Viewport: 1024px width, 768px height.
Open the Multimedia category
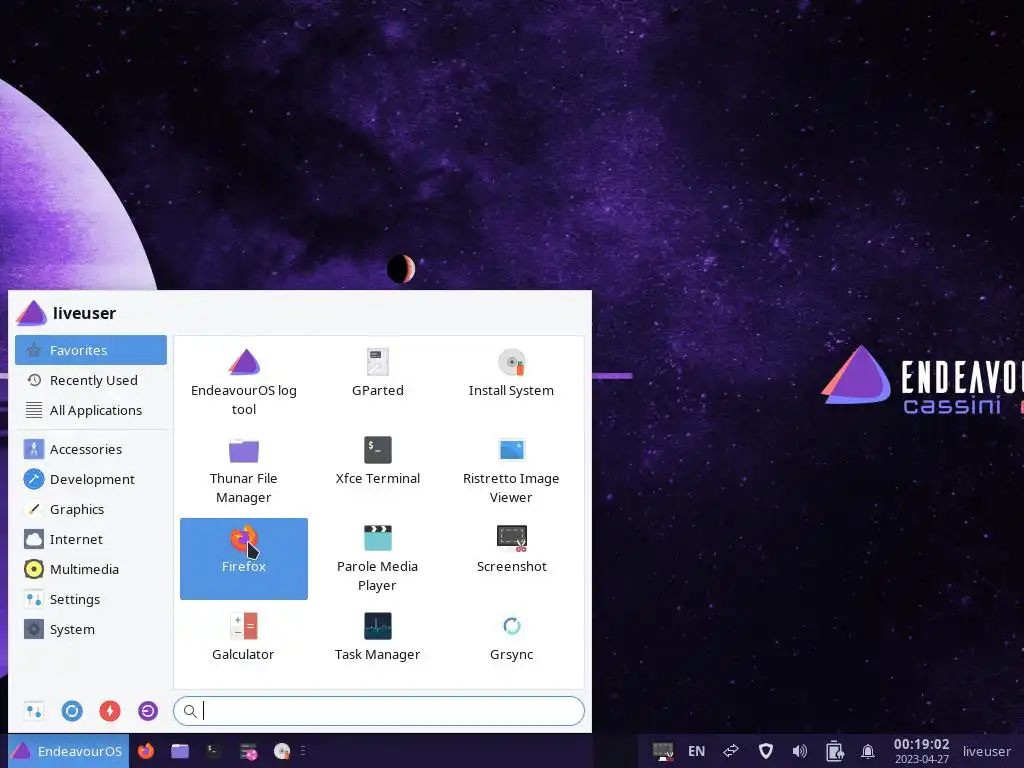point(91,569)
